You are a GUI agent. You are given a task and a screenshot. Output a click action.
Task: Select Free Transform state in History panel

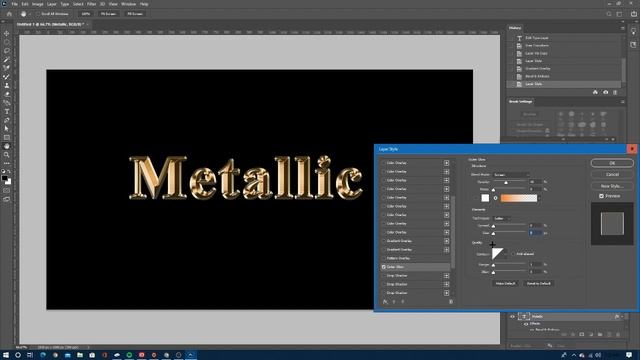pyautogui.click(x=537, y=46)
